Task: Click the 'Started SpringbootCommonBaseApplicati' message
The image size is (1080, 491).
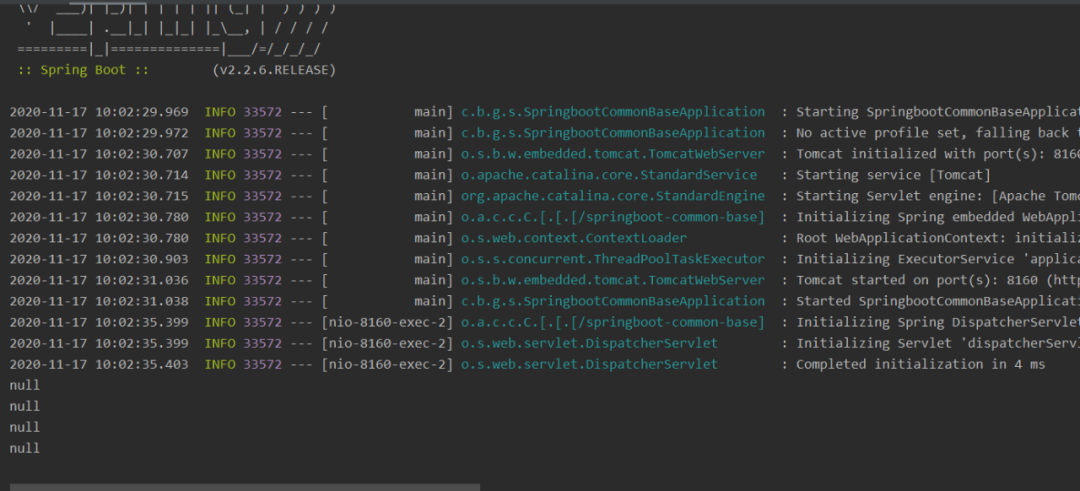Action: (x=937, y=302)
